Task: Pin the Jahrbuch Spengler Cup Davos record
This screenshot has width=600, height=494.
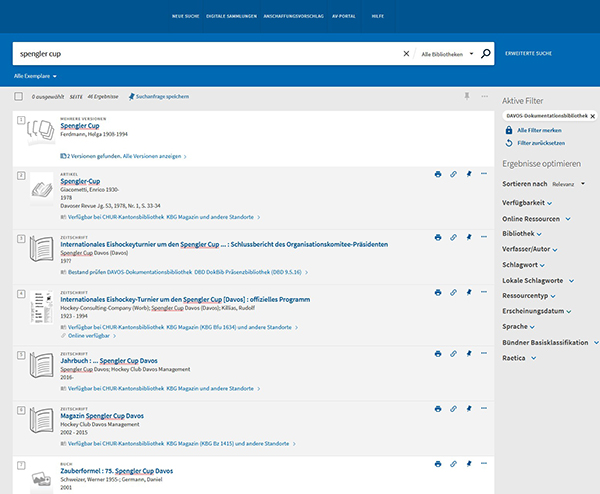Action: pyautogui.click(x=468, y=354)
